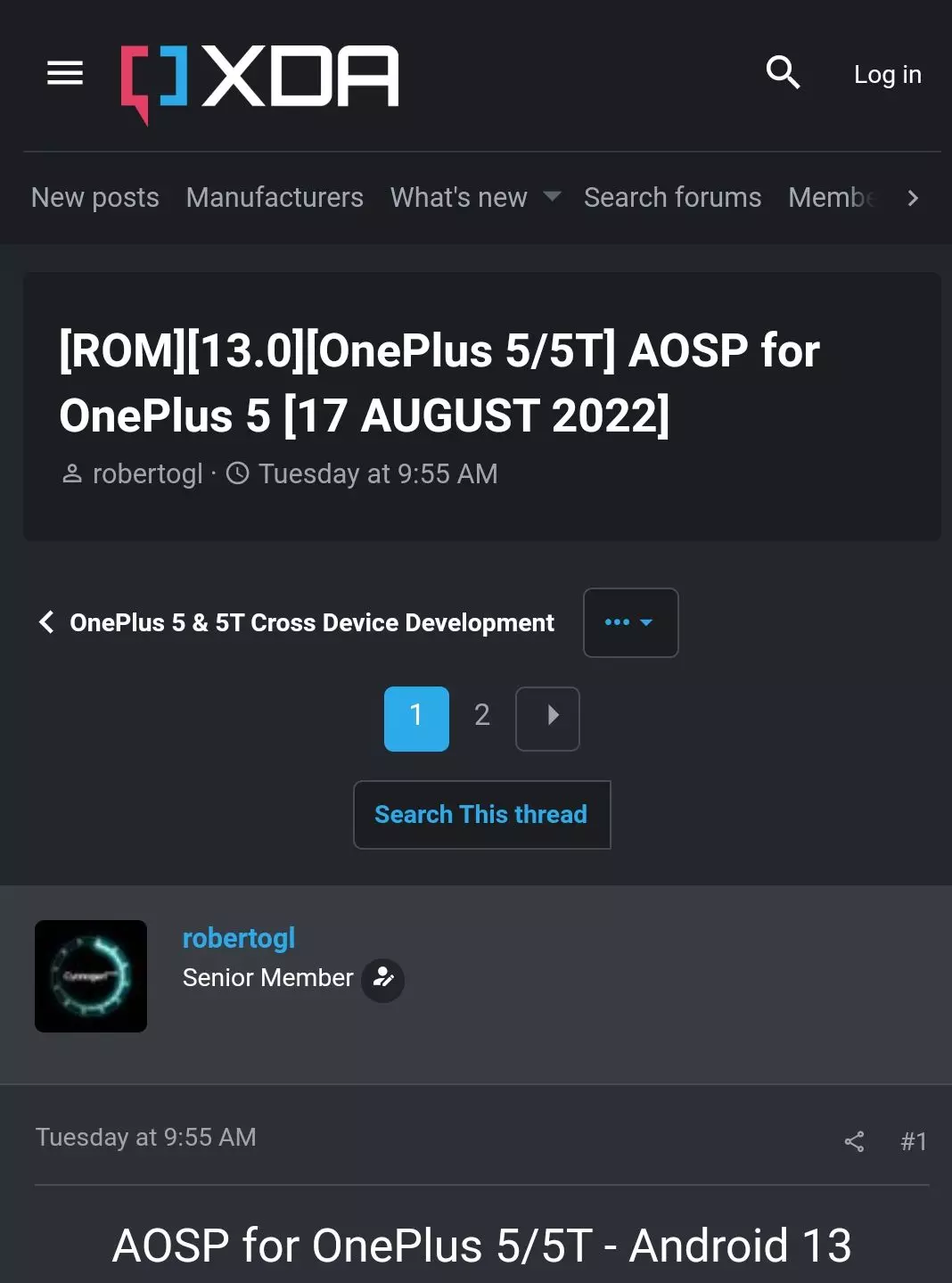Image resolution: width=952 pixels, height=1283 pixels.
Task: Open the hamburger navigation menu
Action: 63,73
